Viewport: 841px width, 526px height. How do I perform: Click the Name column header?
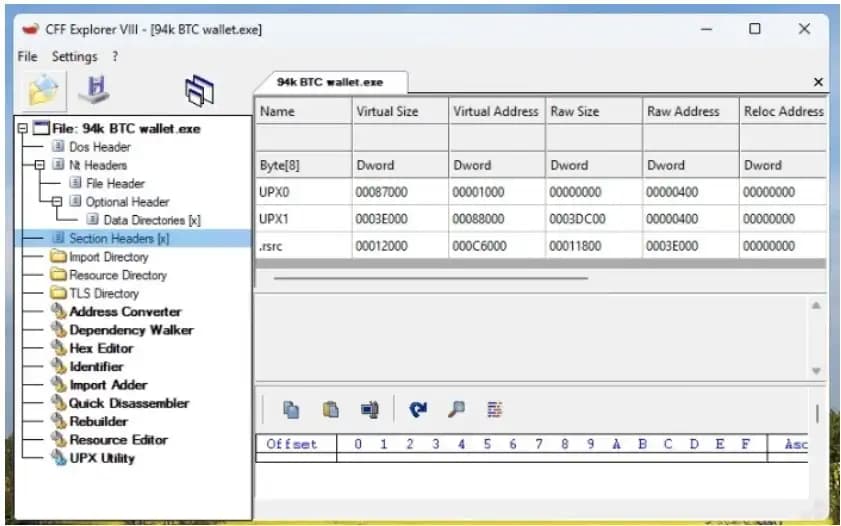tap(304, 111)
